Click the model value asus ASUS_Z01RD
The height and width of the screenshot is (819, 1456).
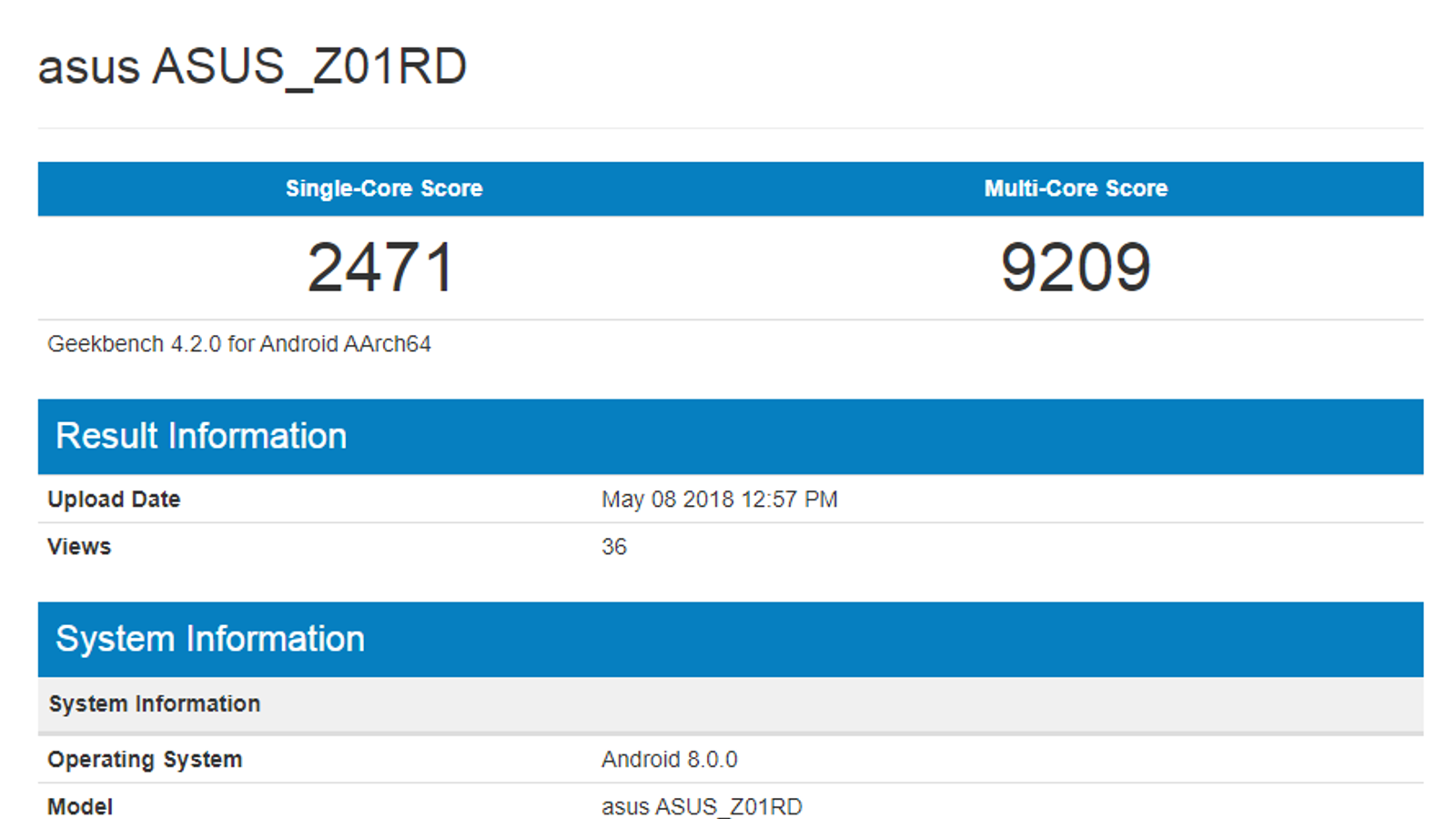[702, 807]
